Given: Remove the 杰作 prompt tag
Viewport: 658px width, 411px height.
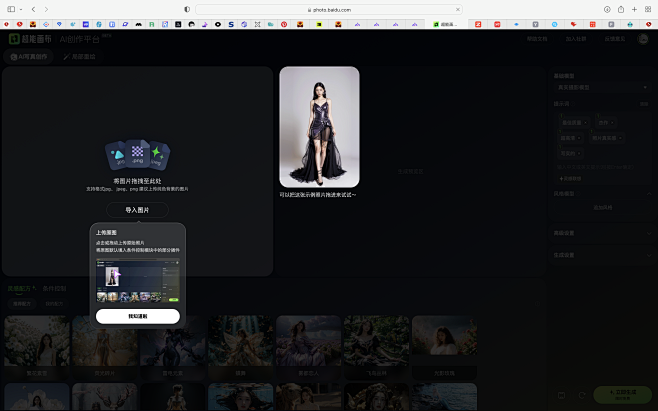Looking at the screenshot, I should pos(613,123).
